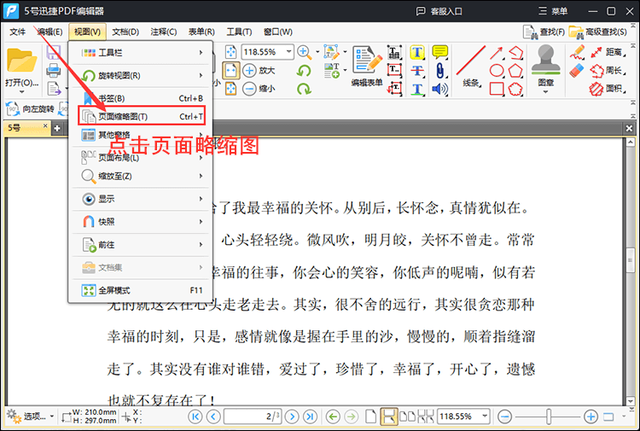640x431 pixels.
Task: Select the add image tool icon
Action: pos(331,71)
